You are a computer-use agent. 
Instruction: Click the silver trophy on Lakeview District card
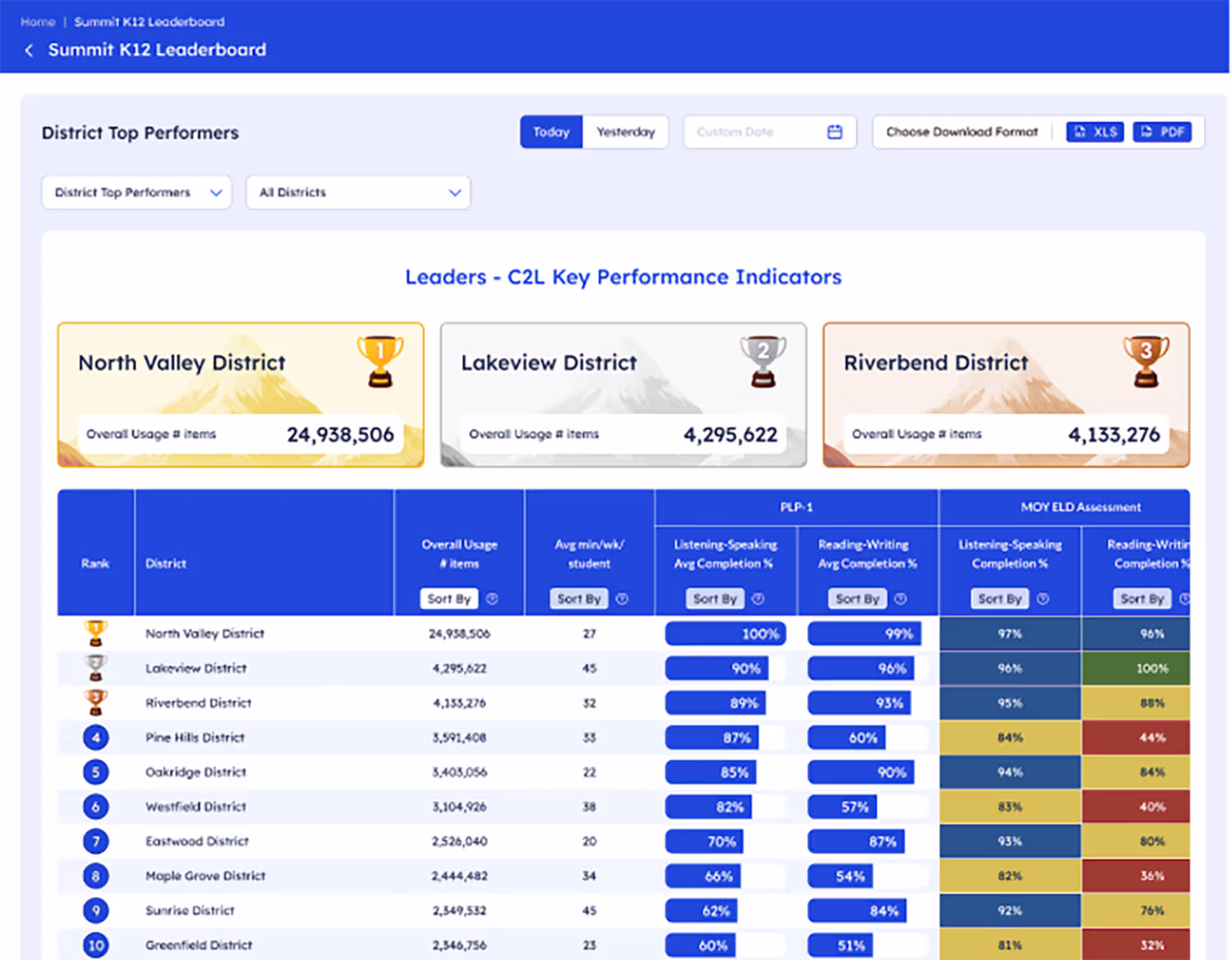tap(763, 361)
